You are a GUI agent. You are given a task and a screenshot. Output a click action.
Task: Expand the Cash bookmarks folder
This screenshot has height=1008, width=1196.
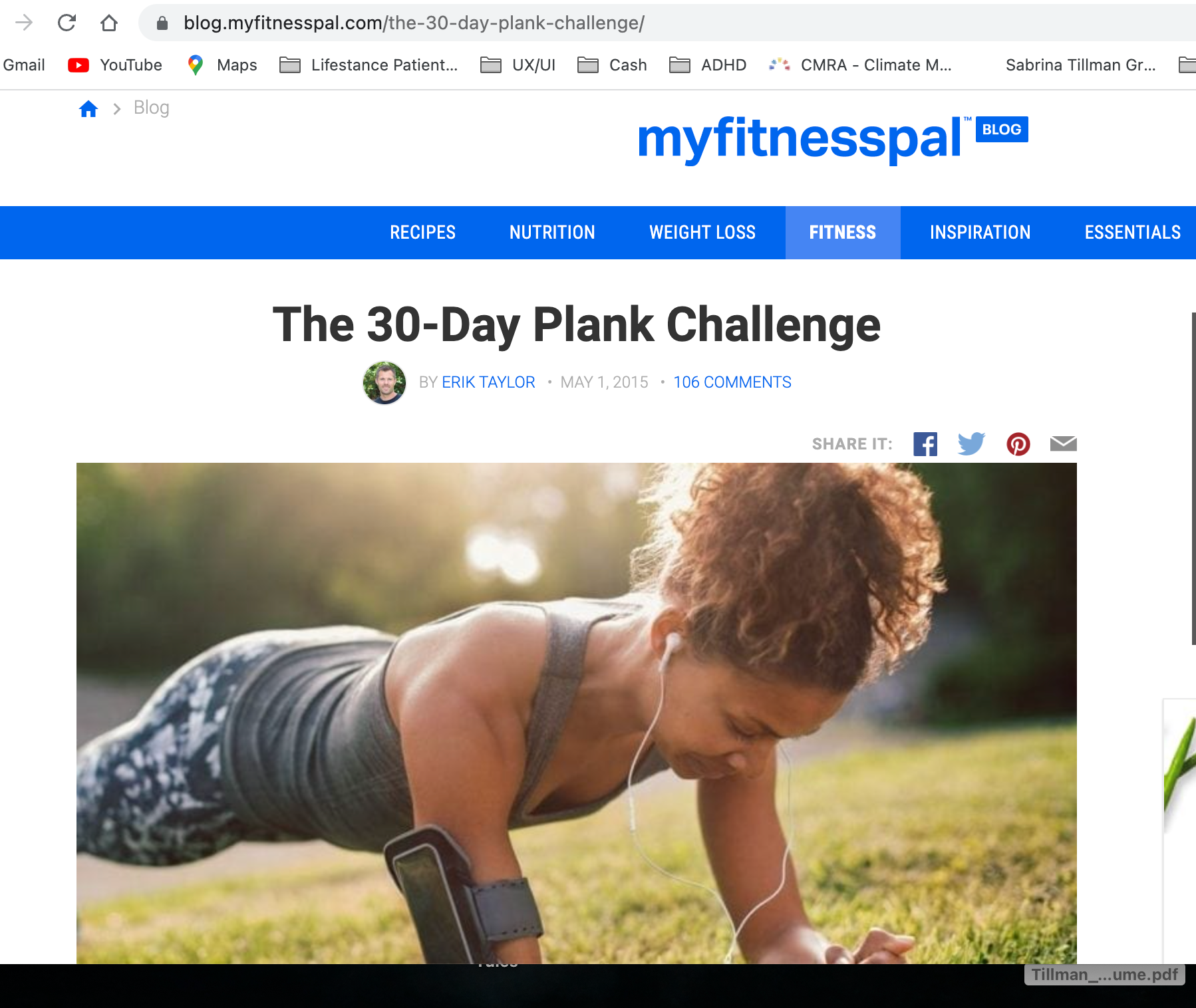(x=613, y=65)
